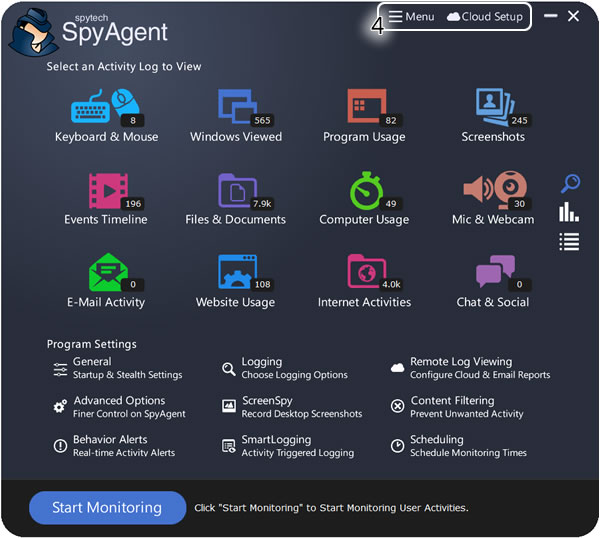Open the Website Usage icon
Viewport: 600px width, 538px height.
coord(240,272)
